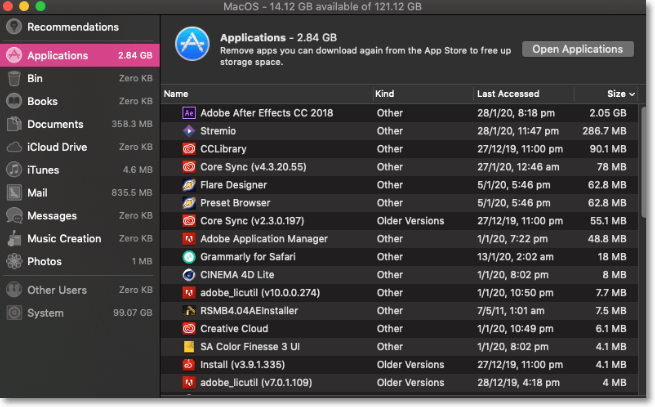Click the 48.8 MB size value
The height and width of the screenshot is (407, 655).
click(x=607, y=239)
